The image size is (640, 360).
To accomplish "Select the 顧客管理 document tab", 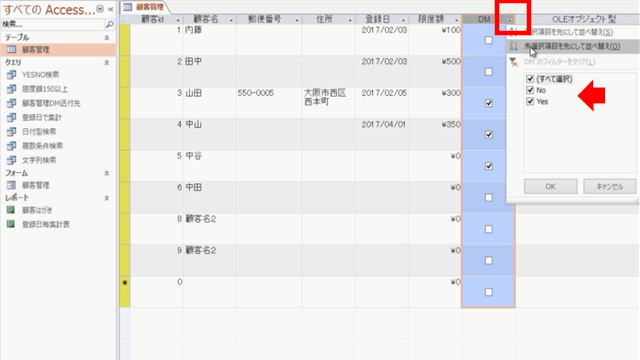I will coord(144,7).
